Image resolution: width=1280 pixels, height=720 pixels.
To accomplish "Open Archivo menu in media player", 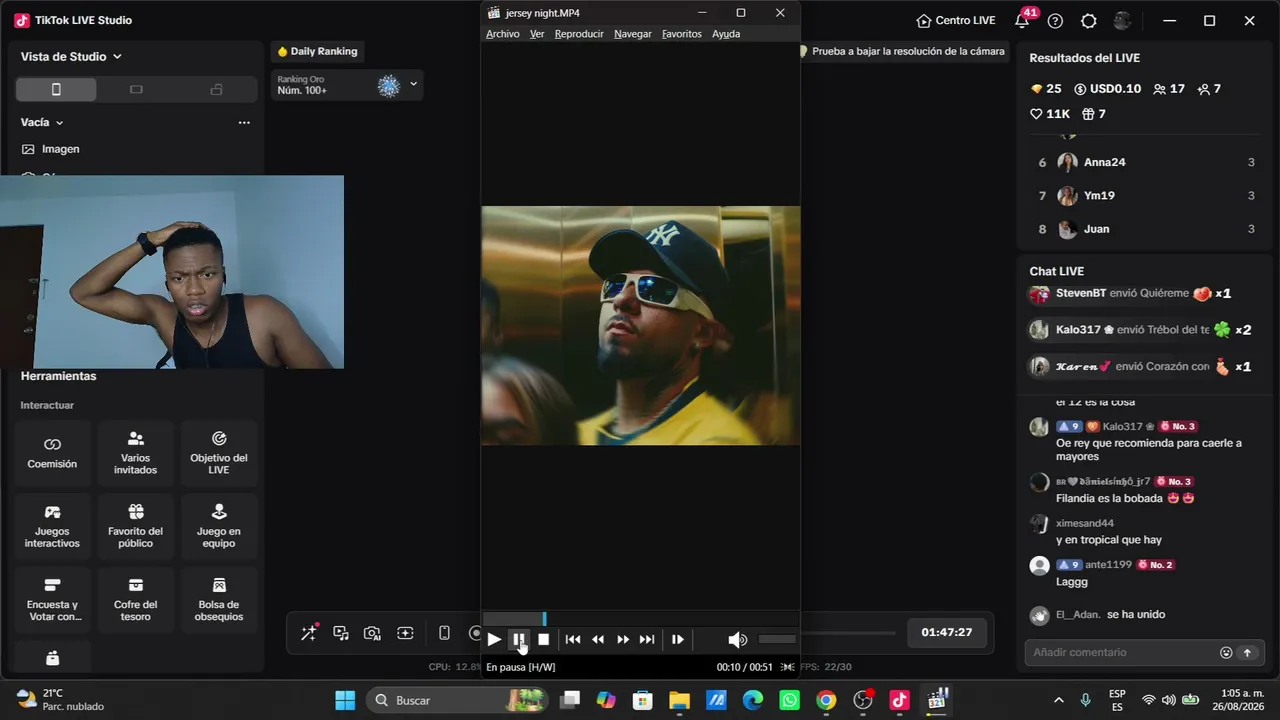I will click(503, 34).
